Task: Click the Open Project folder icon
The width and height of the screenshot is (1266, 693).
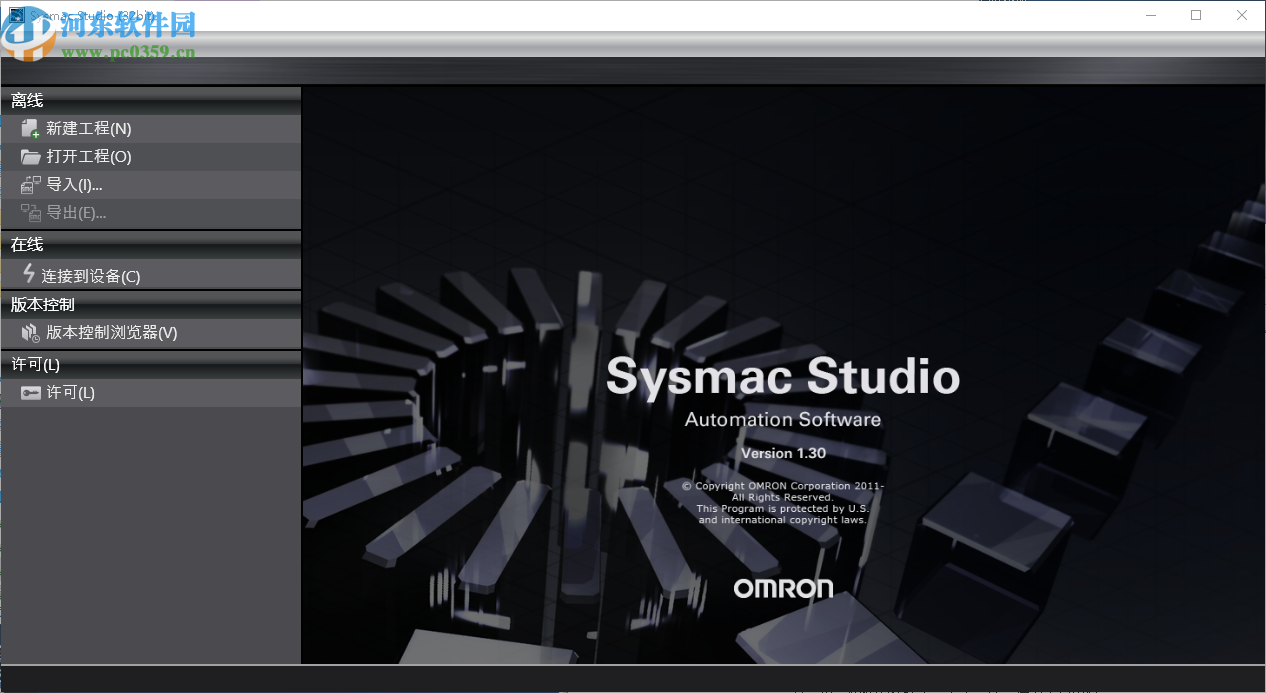Action: point(29,156)
